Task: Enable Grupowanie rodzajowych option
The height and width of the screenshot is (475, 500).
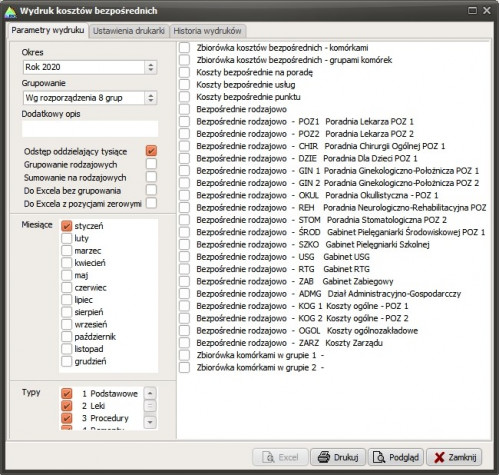Action: [x=151, y=164]
